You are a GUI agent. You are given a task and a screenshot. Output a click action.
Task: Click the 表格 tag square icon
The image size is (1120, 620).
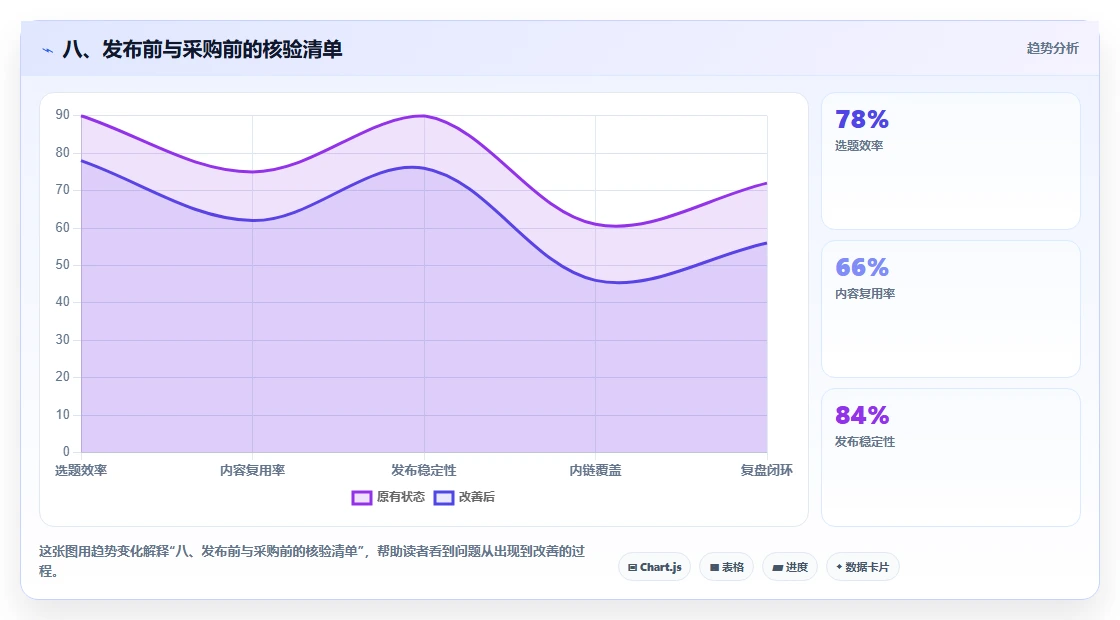(714, 568)
